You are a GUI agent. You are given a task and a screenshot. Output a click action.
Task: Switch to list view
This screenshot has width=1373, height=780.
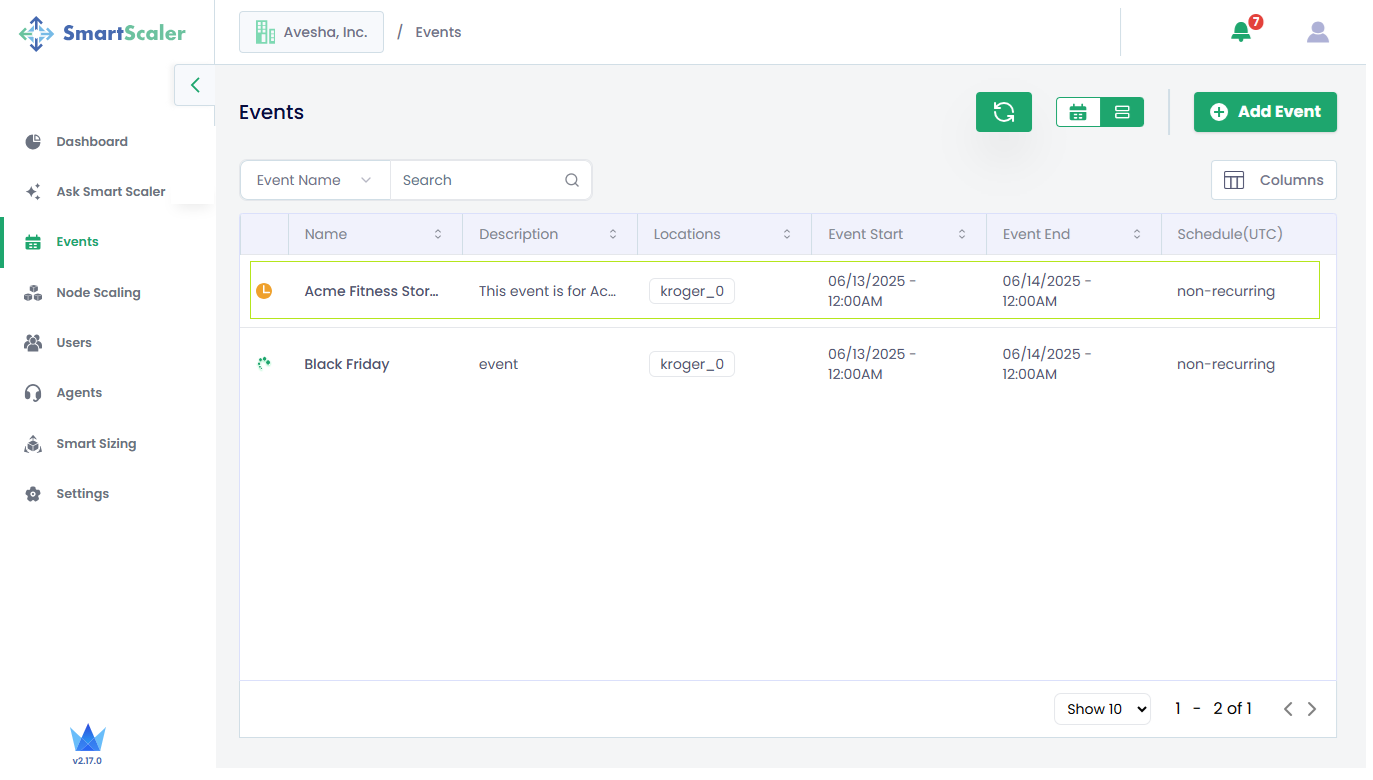pos(1122,112)
